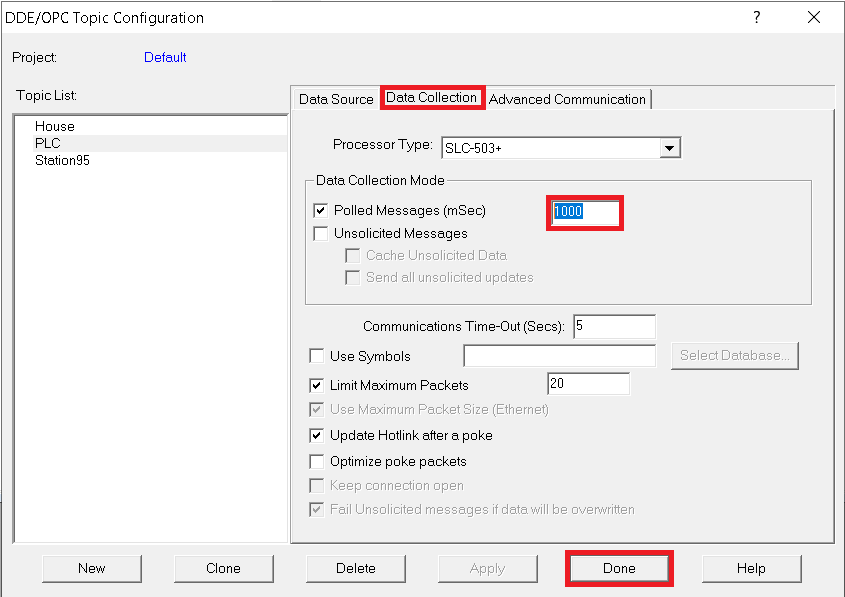Click the polled messages interval field

coord(585,212)
